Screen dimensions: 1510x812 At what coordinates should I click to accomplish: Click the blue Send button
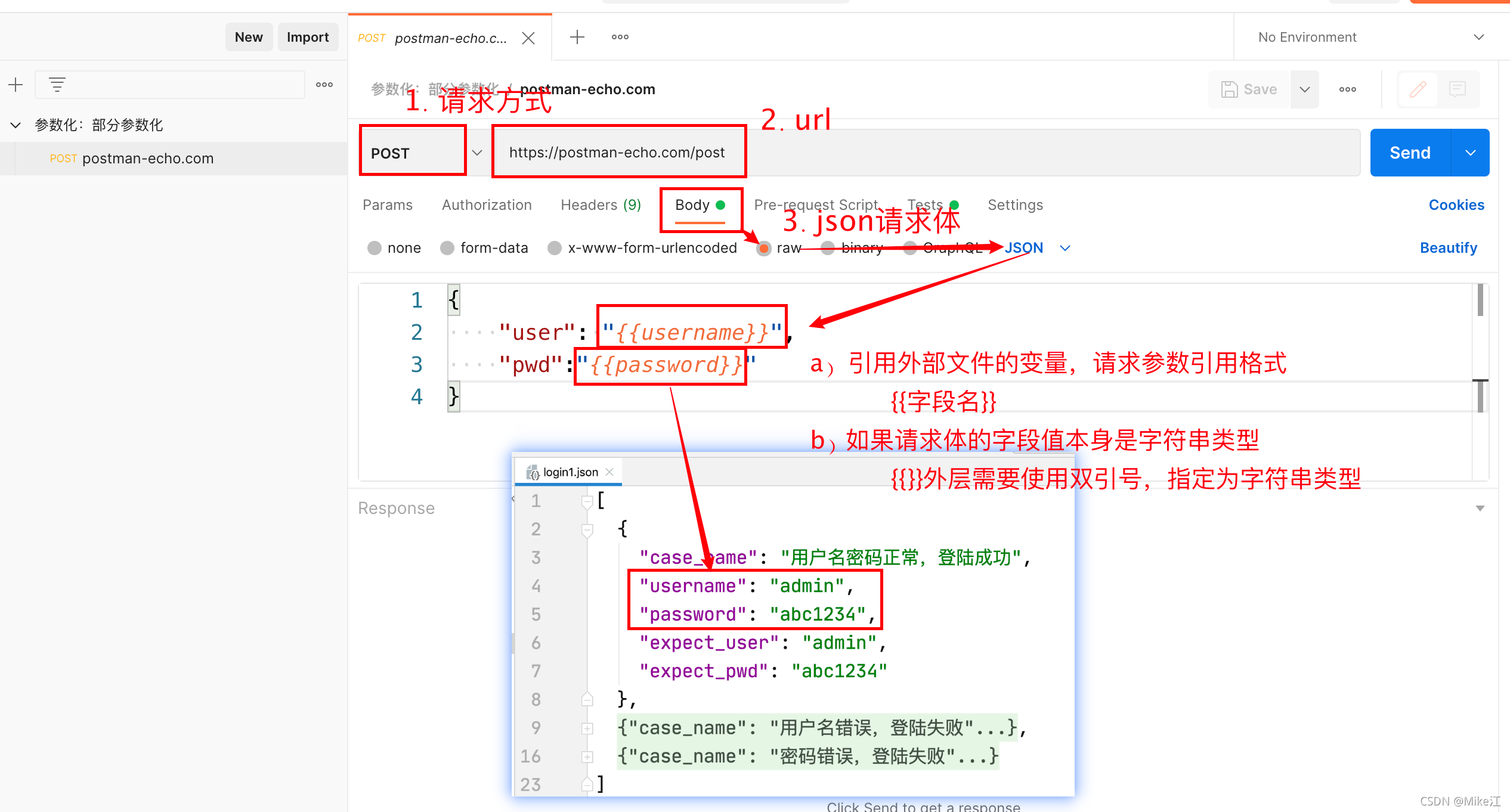1410,153
